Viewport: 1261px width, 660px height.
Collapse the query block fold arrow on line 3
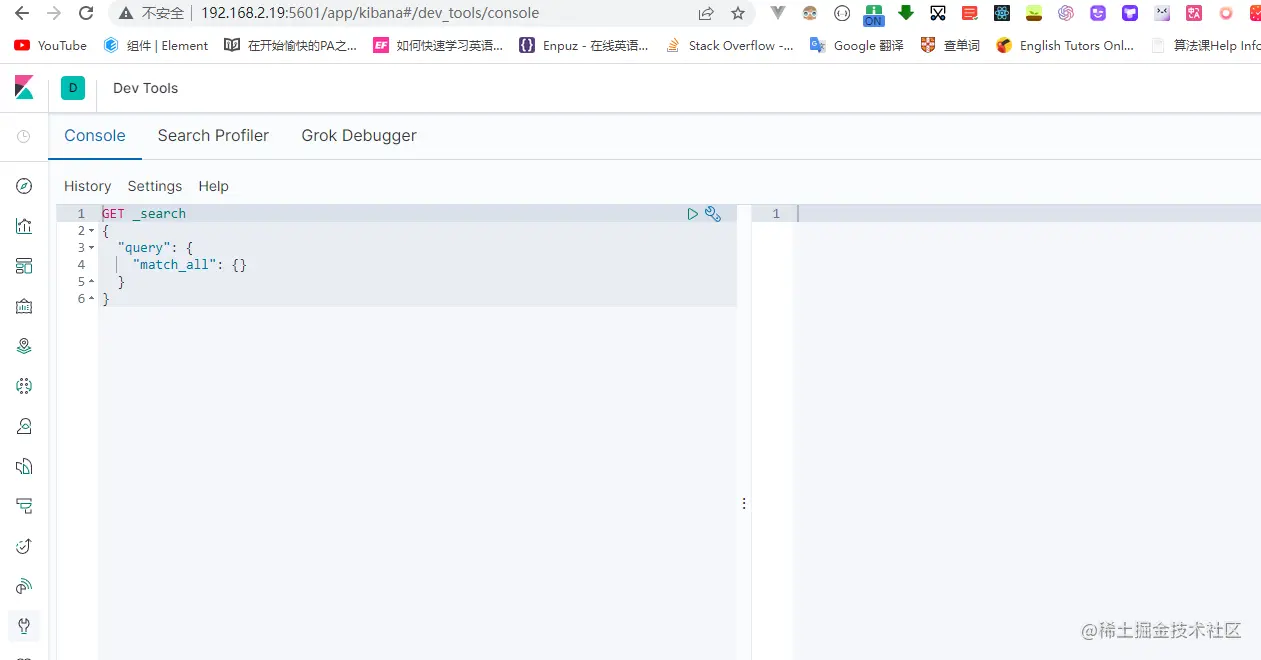click(91, 248)
